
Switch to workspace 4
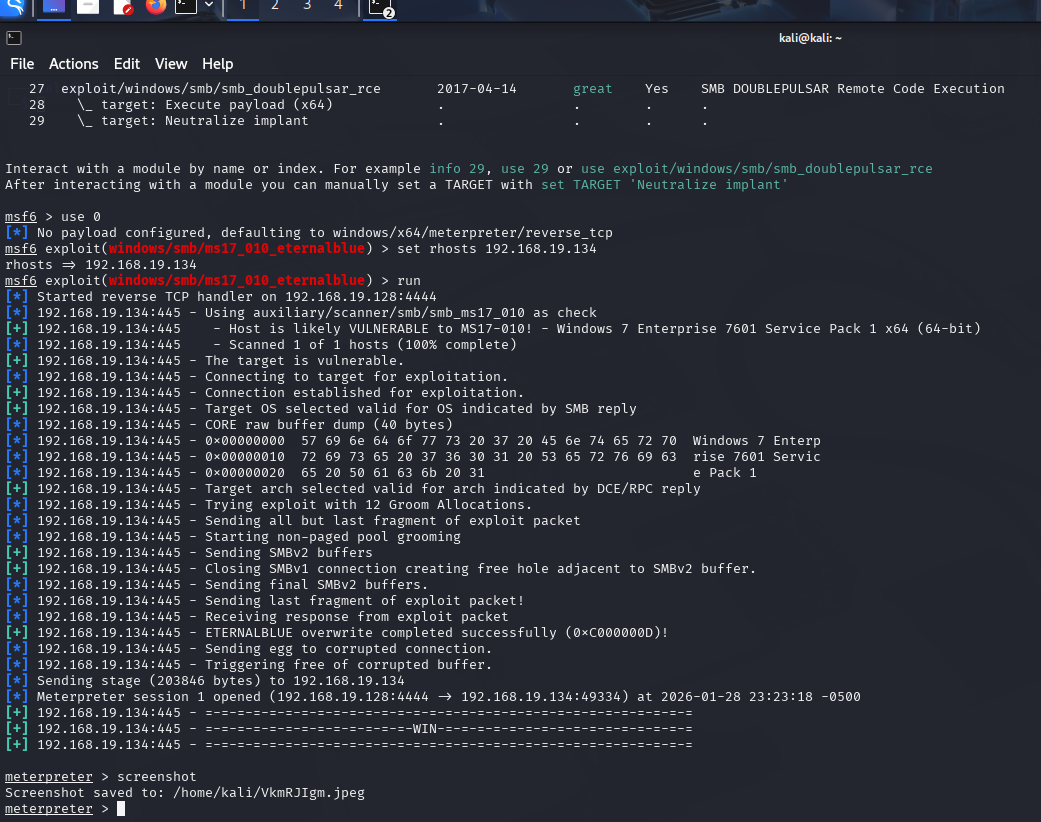point(339,6)
